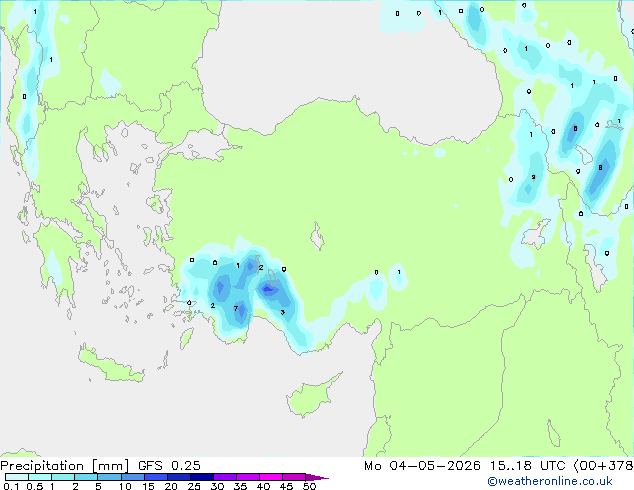The width and height of the screenshot is (634, 490).
Task: Click the 0.5–1 mm legend color swatch
Action: pyautogui.click(x=40, y=477)
